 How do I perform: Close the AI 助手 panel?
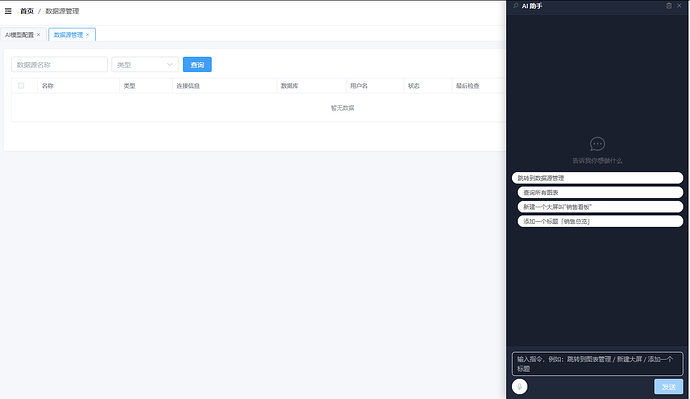679,6
